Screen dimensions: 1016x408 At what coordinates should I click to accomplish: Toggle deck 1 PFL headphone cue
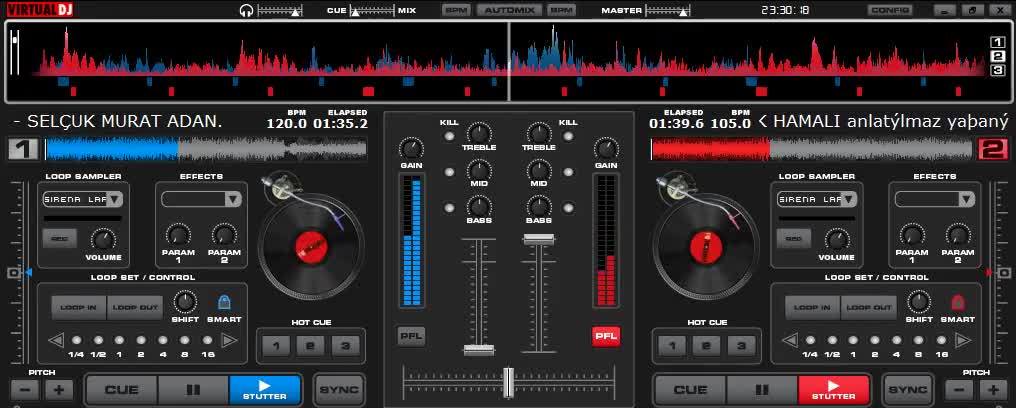[x=411, y=336]
